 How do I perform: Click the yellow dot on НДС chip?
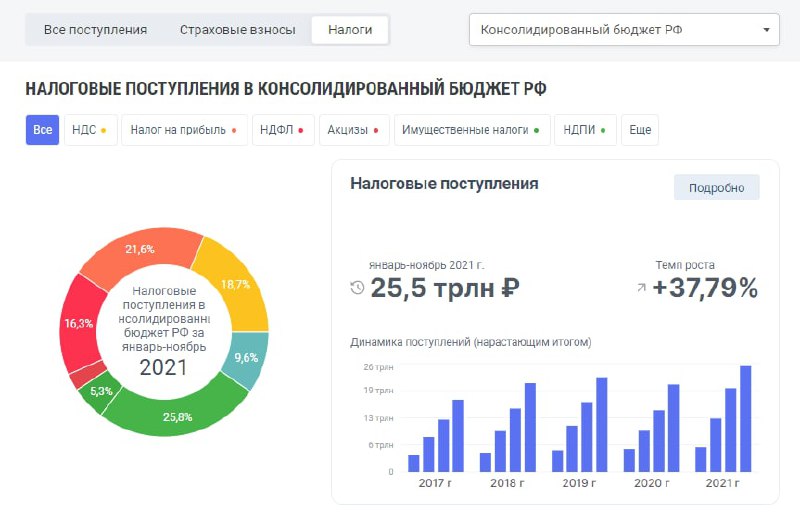(104, 130)
